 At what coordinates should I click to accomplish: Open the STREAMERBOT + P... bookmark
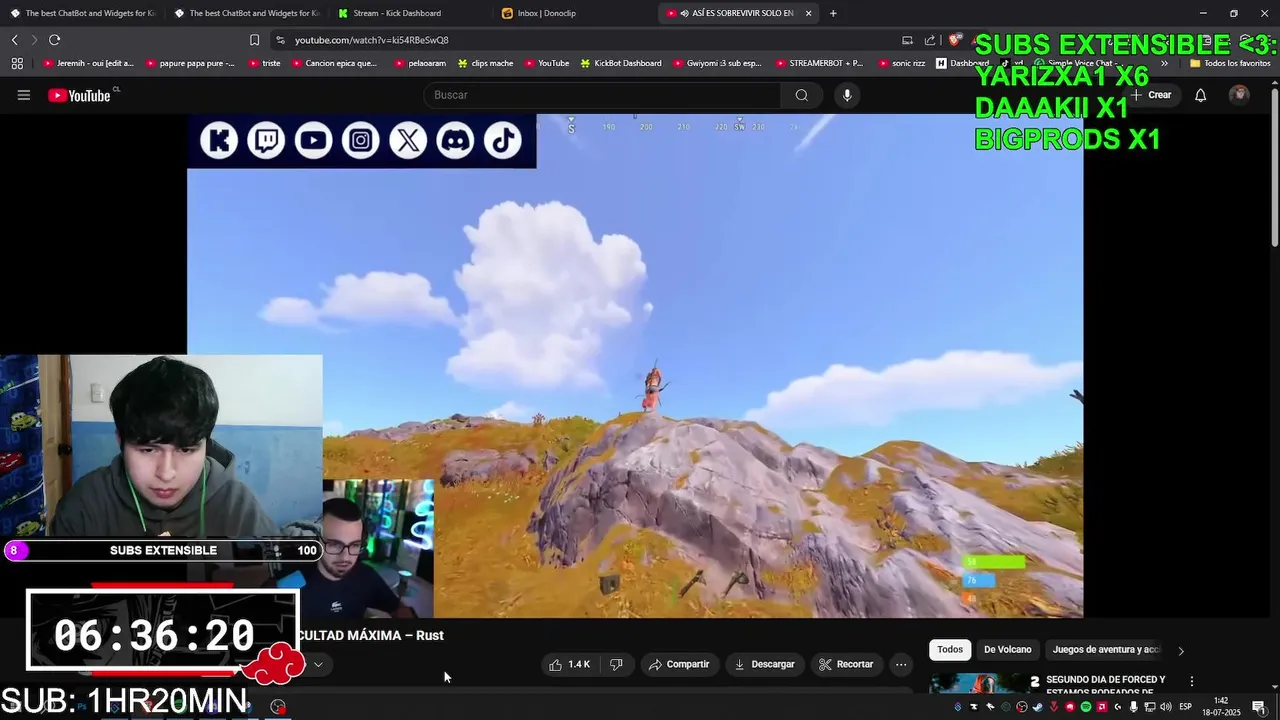click(x=818, y=63)
